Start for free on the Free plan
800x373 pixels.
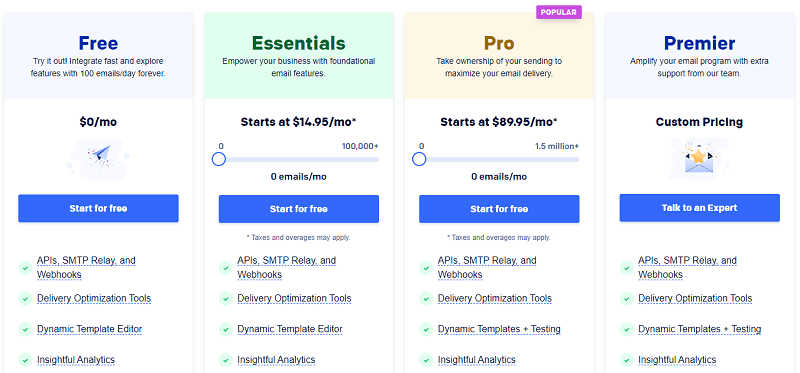[x=98, y=208]
